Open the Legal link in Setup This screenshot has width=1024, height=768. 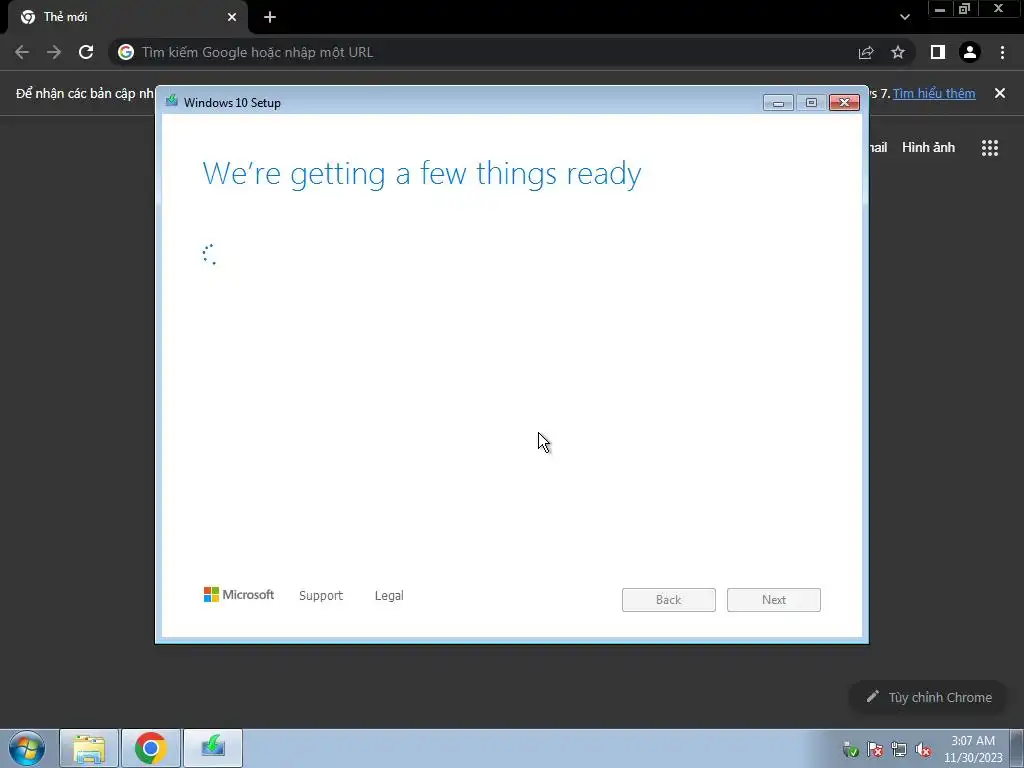pos(389,596)
